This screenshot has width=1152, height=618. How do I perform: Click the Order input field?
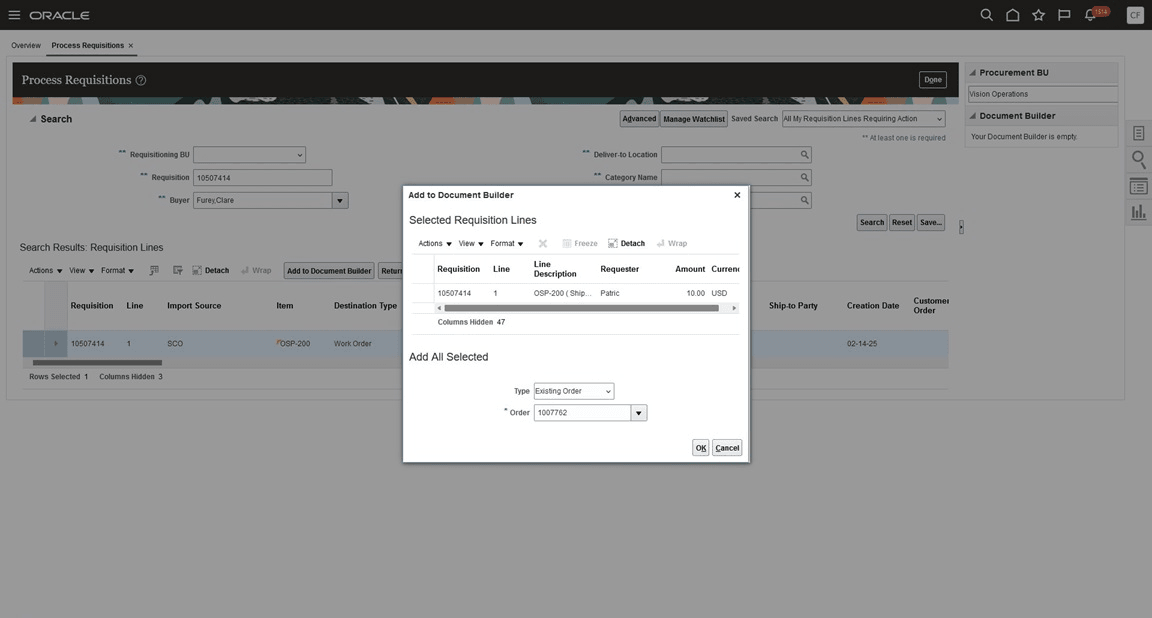pos(582,413)
